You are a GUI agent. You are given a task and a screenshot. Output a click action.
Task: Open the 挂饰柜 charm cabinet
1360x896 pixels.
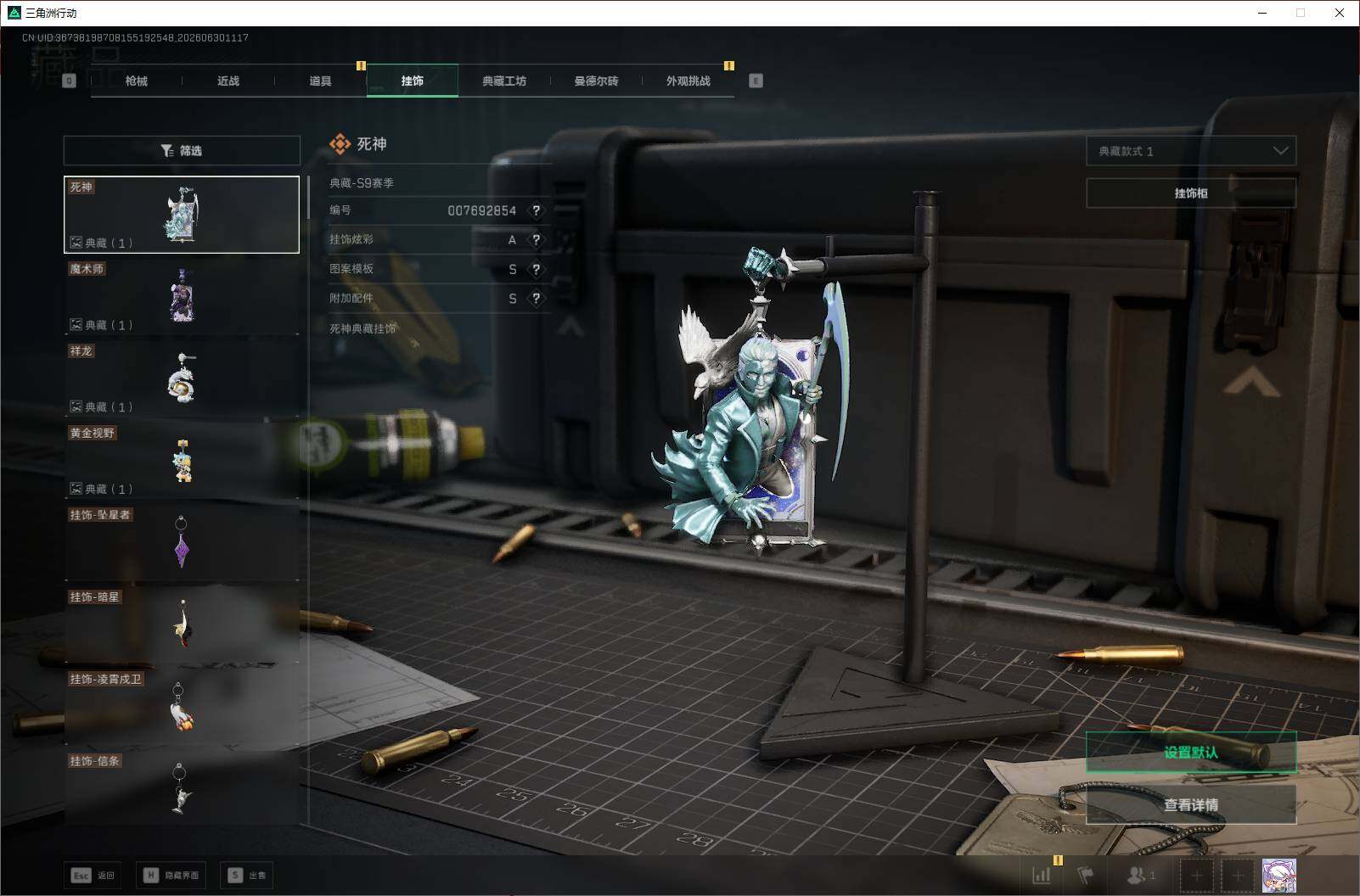(x=1191, y=193)
